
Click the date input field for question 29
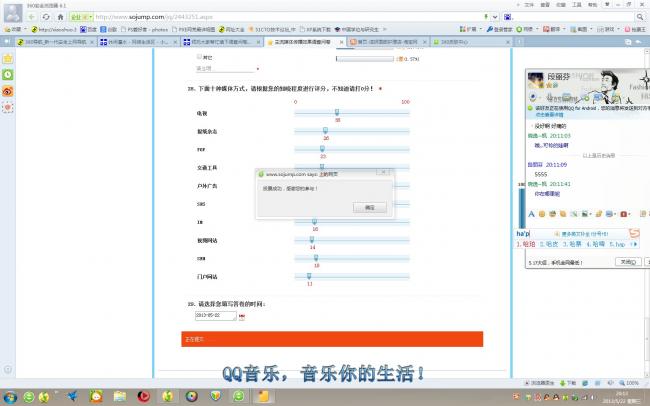tap(216, 316)
